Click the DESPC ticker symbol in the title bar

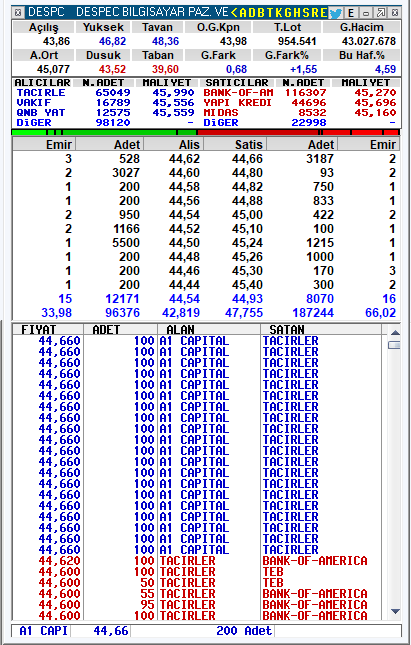(x=46, y=13)
